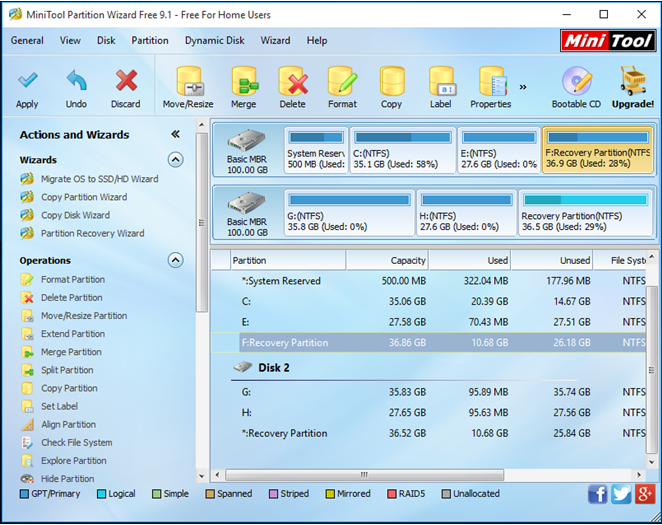Click the MiniTool logo

coord(608,41)
